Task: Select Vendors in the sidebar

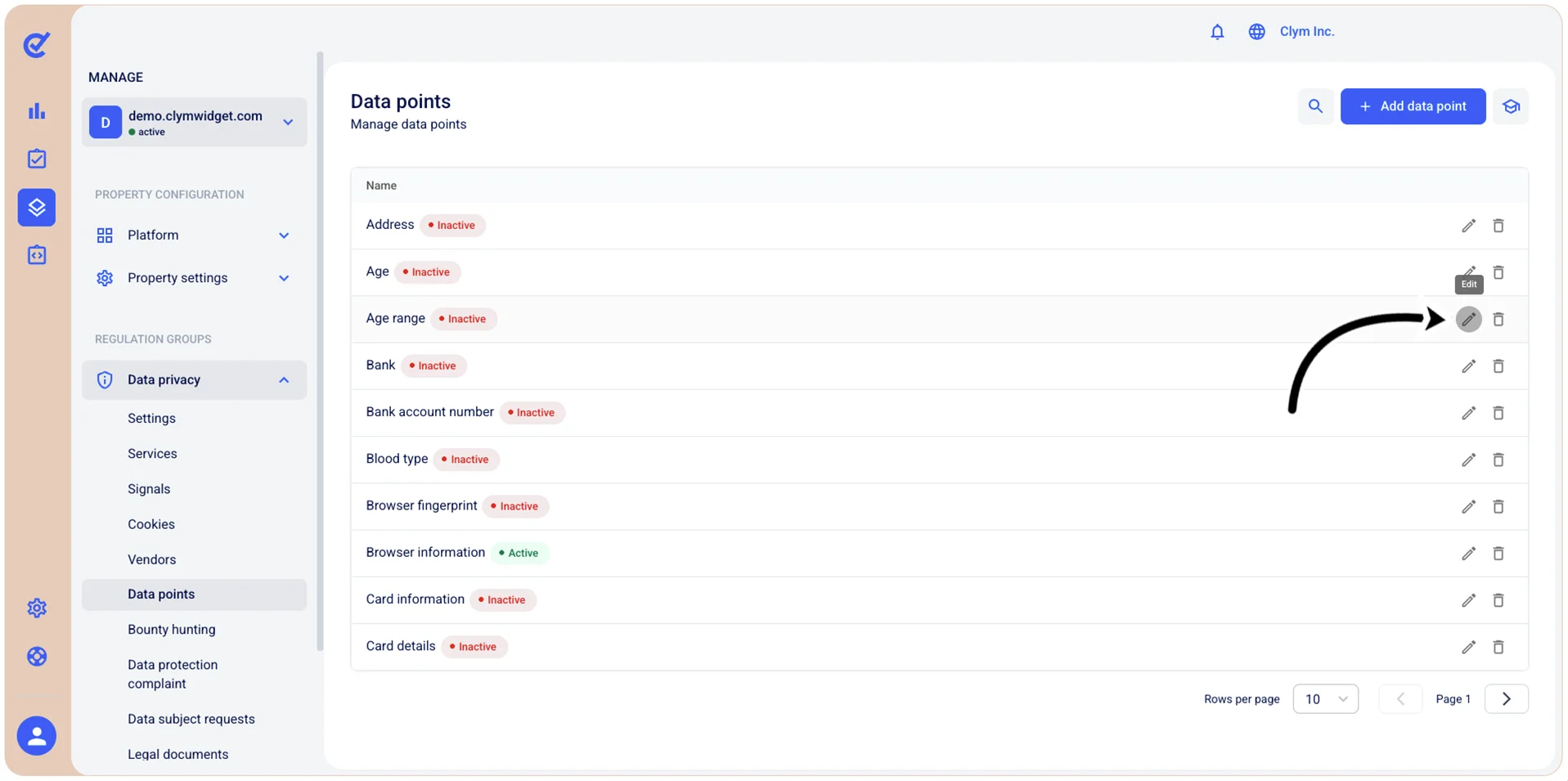Action: [x=152, y=559]
